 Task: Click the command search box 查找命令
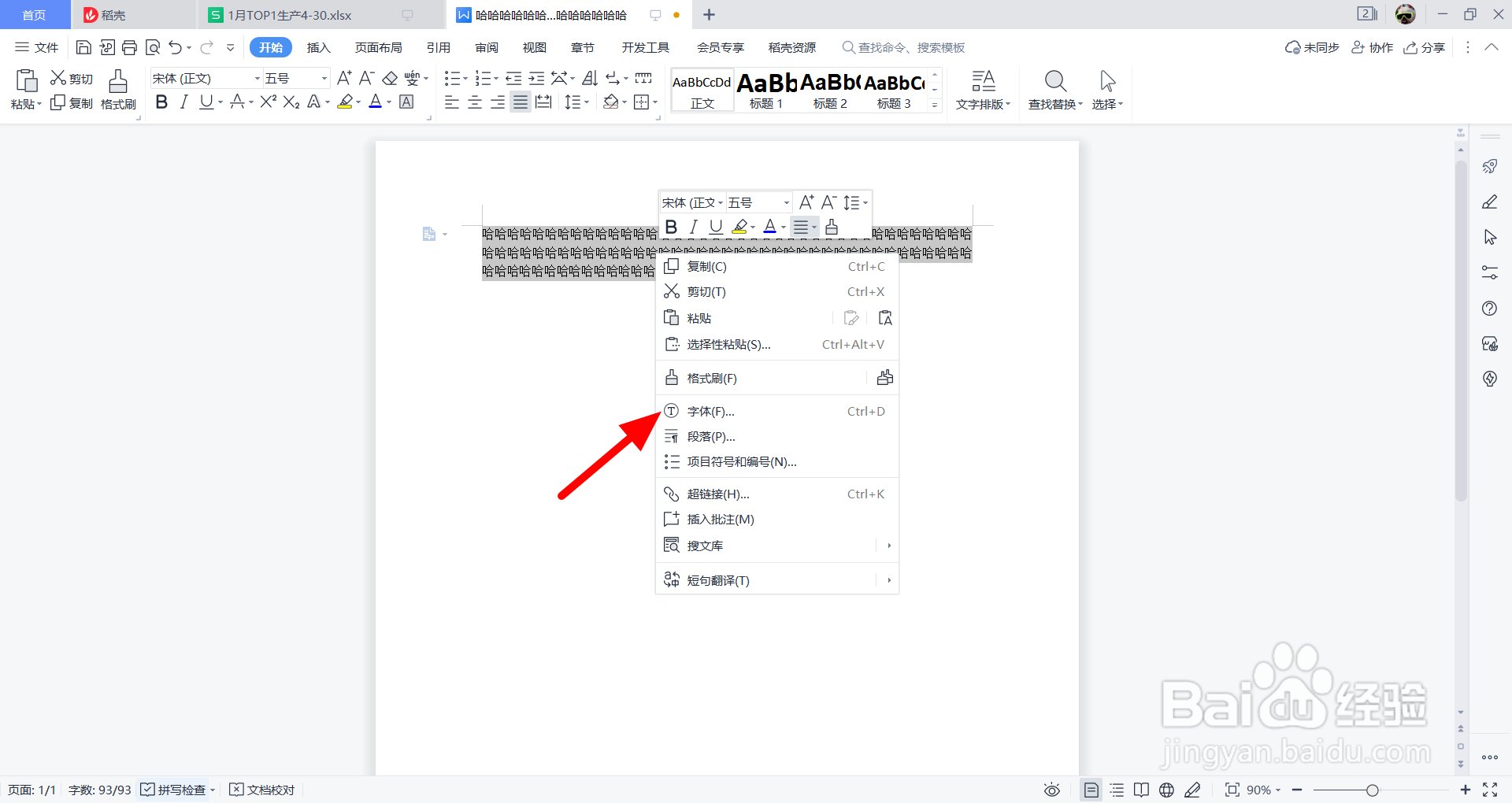tap(903, 48)
